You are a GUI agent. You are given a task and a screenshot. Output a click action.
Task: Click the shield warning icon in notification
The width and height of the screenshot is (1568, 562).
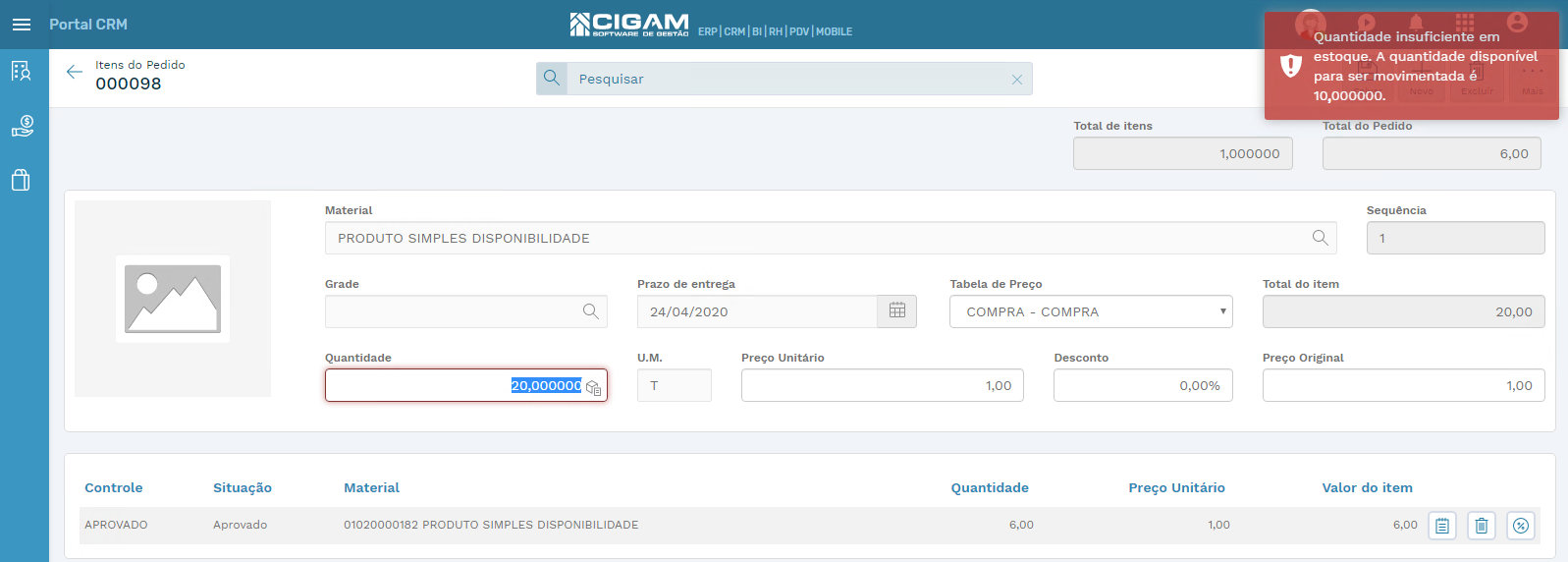(x=1290, y=66)
